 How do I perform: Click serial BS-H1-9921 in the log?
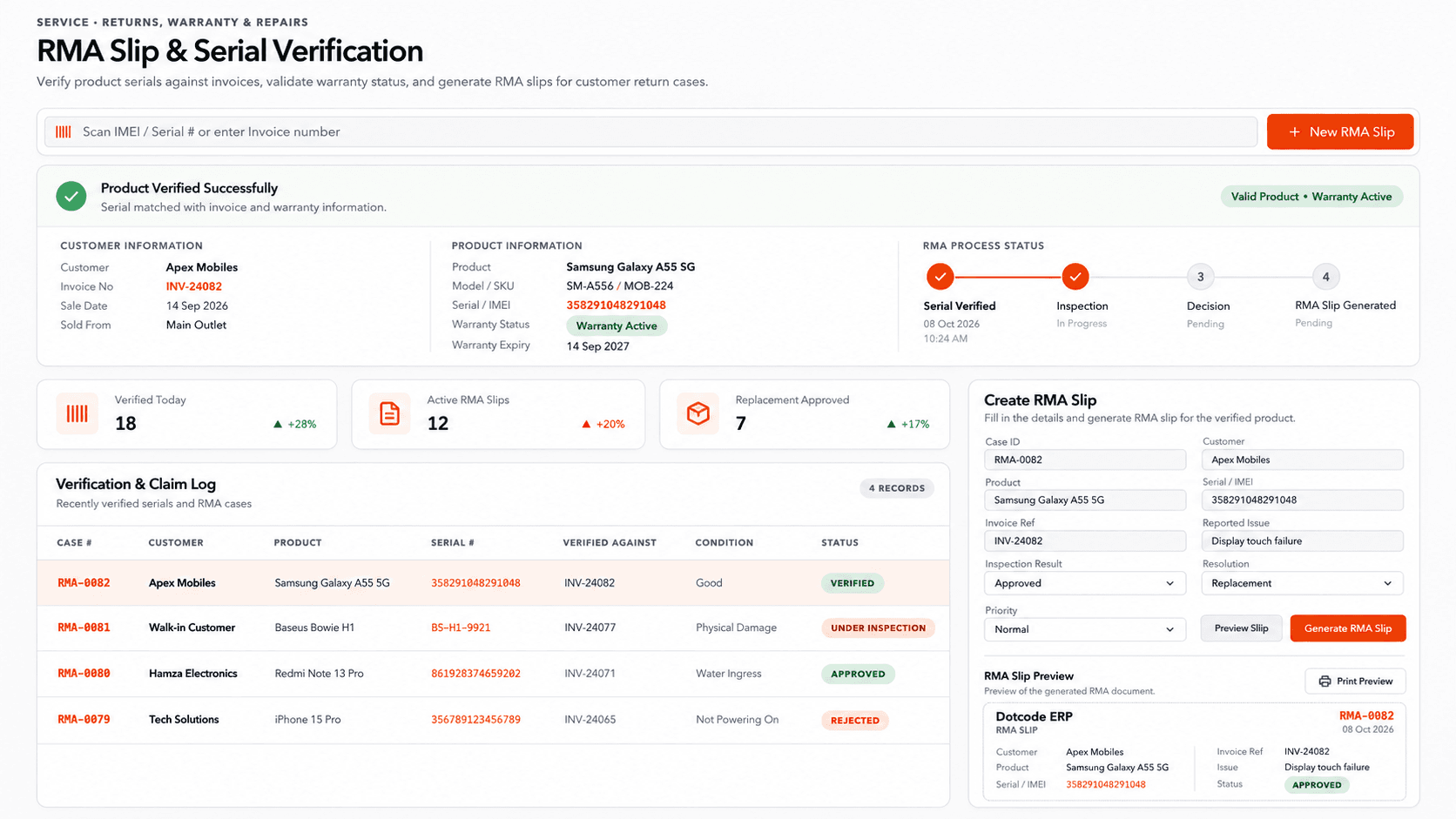[461, 628]
